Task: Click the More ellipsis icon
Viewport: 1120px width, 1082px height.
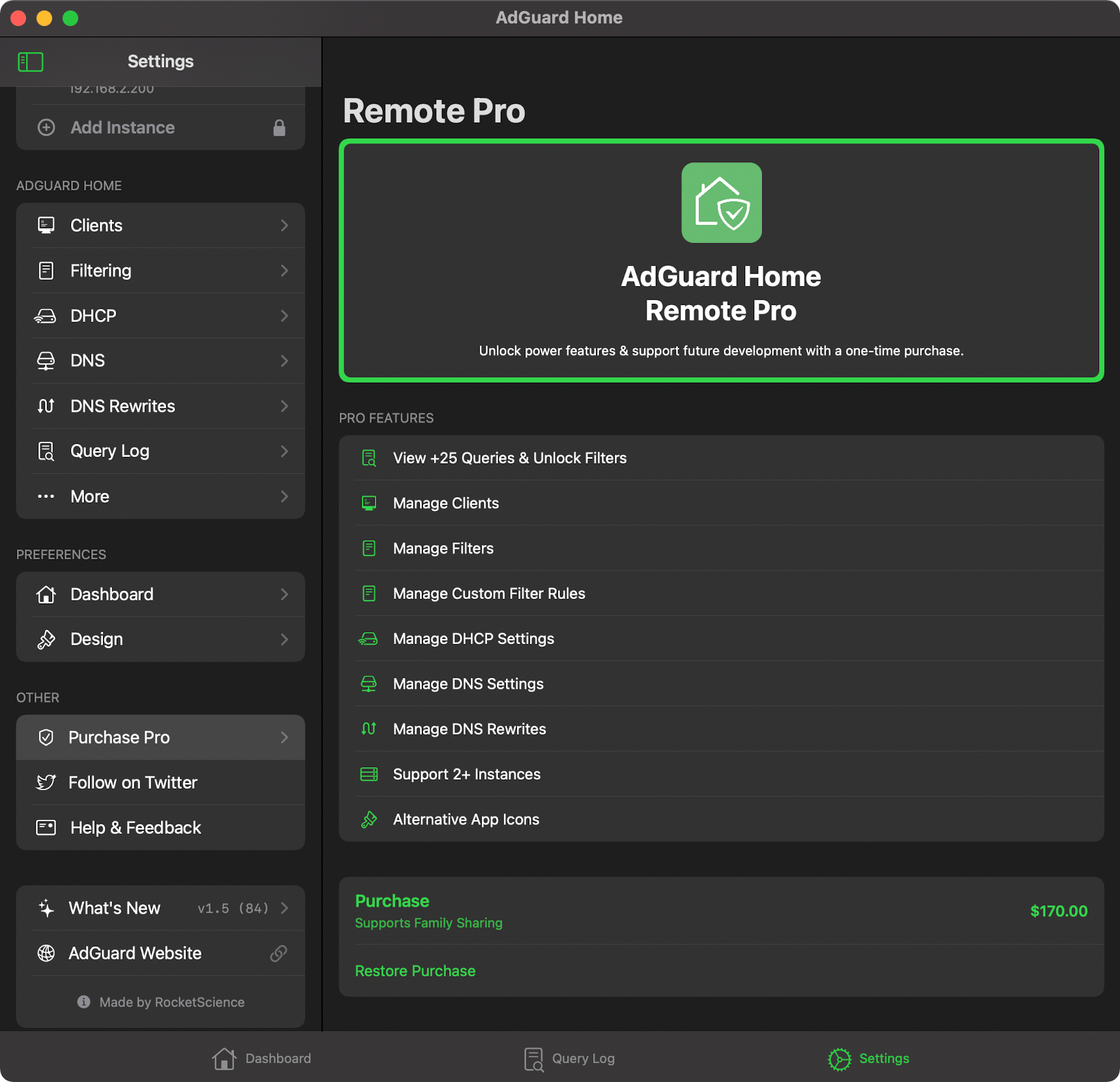Action: (46, 497)
